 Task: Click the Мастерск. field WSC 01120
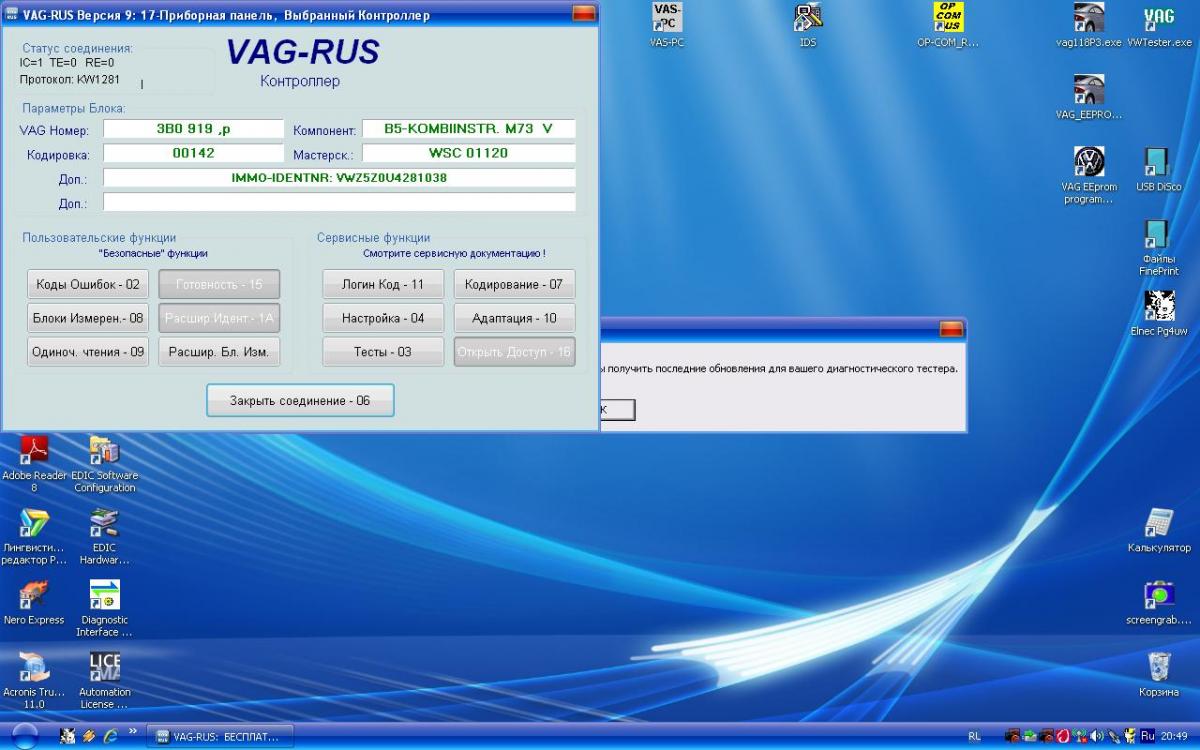click(468, 153)
